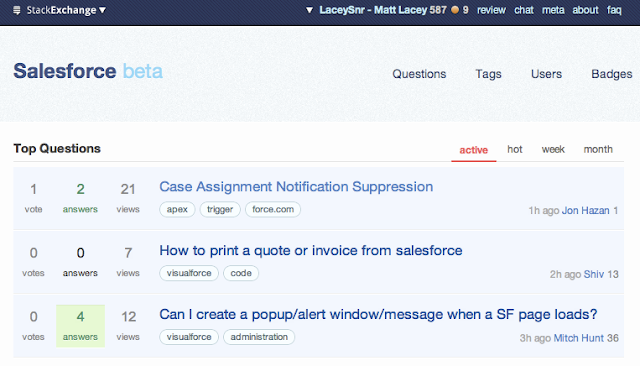Click the StackExchange logo icon
640x366 pixels.
17,10
